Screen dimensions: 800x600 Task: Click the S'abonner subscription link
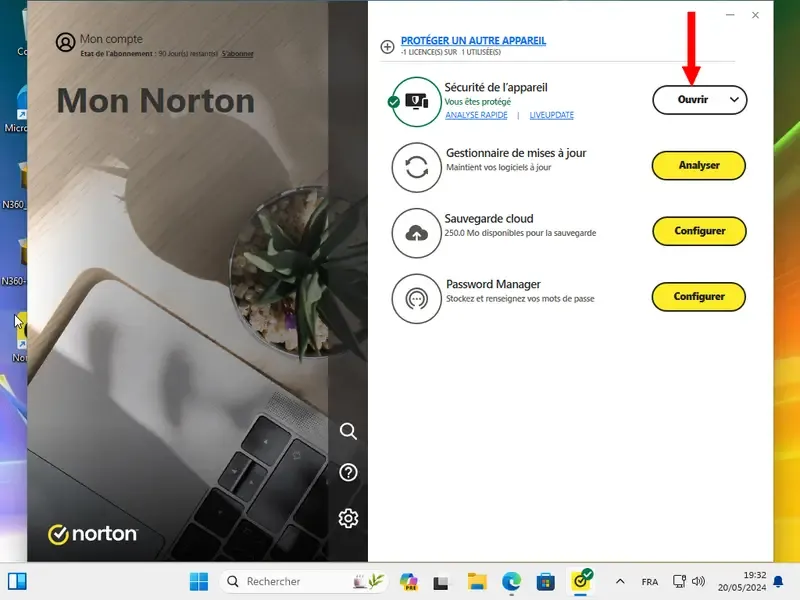[237, 54]
